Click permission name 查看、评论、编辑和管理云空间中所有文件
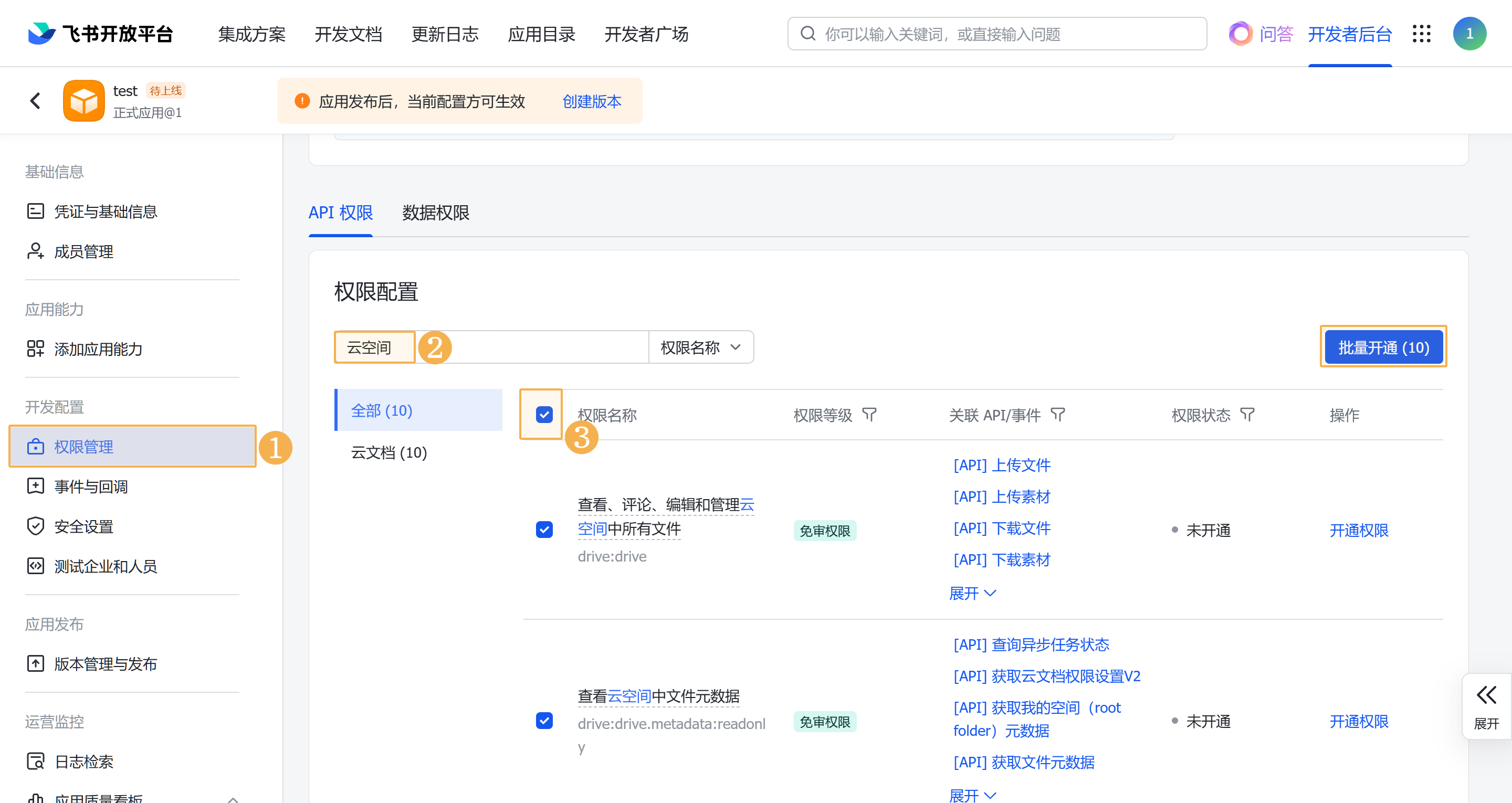This screenshot has width=1512, height=803. pyautogui.click(x=665, y=516)
